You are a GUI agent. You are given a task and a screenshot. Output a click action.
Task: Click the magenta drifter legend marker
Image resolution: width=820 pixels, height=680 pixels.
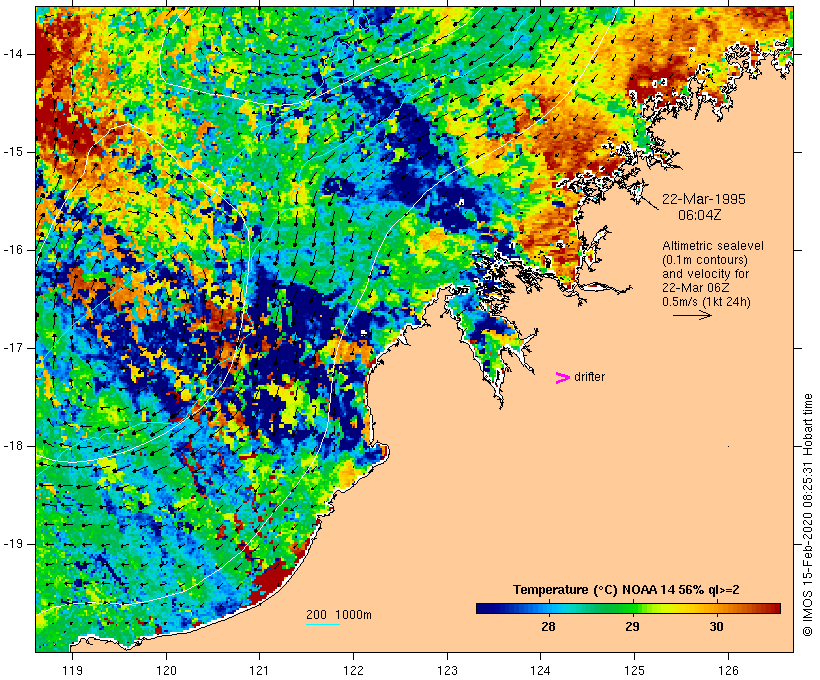tap(562, 378)
